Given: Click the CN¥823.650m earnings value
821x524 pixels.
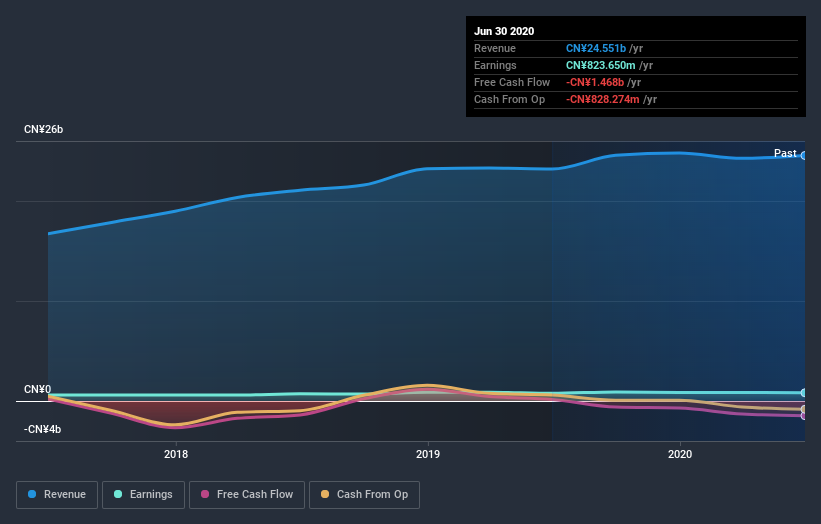Looking at the screenshot, I should click(x=601, y=65).
